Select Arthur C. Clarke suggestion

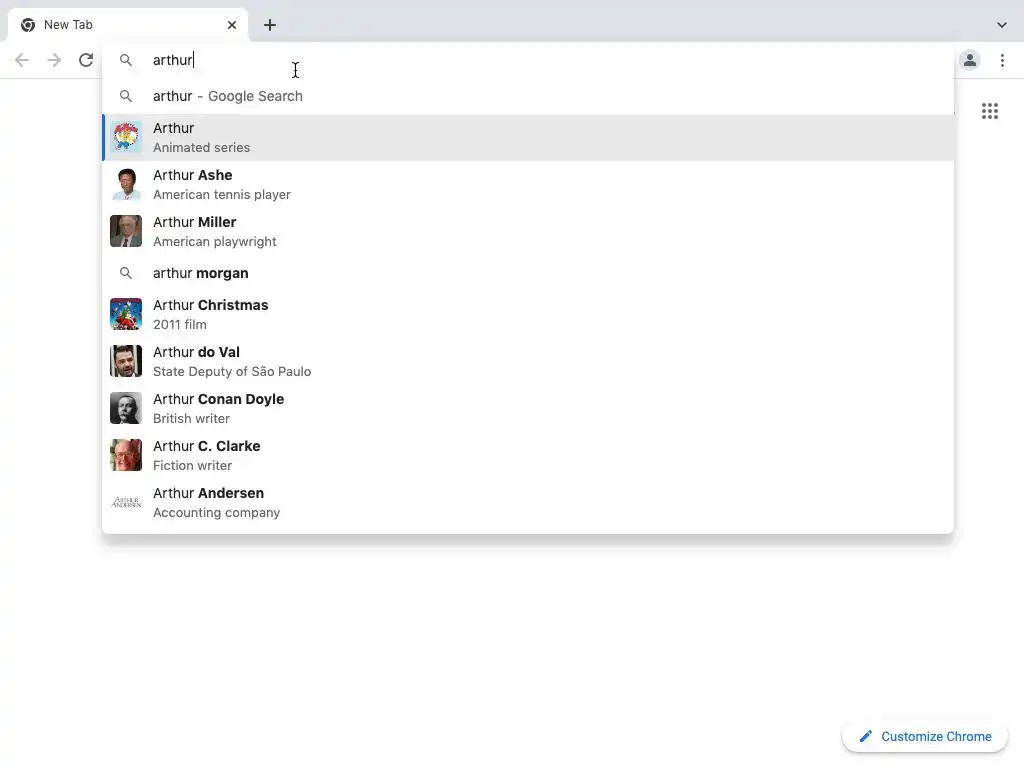[528, 456]
